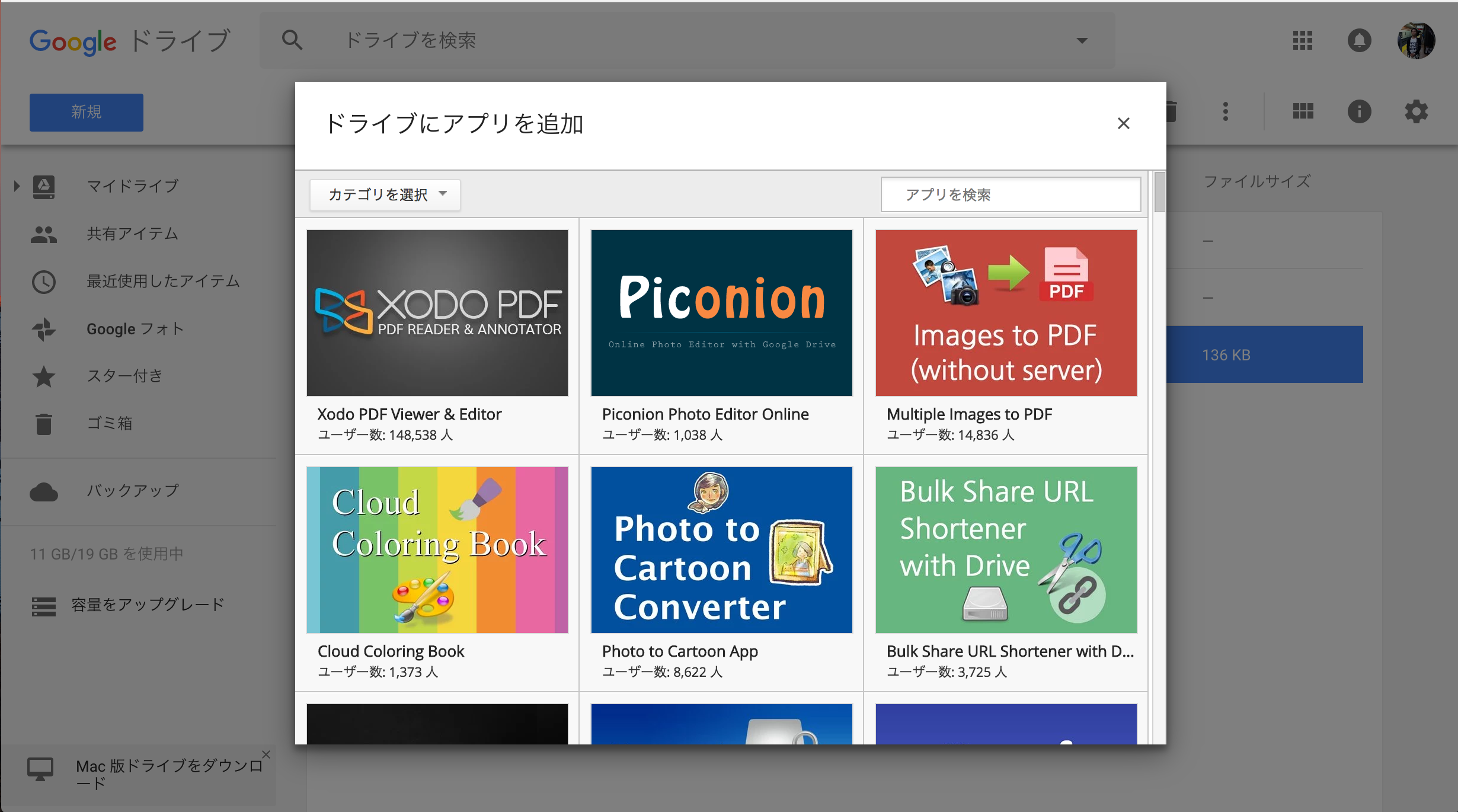Click Xodo user count 148,538 text
The image size is (1458, 812).
click(x=385, y=435)
